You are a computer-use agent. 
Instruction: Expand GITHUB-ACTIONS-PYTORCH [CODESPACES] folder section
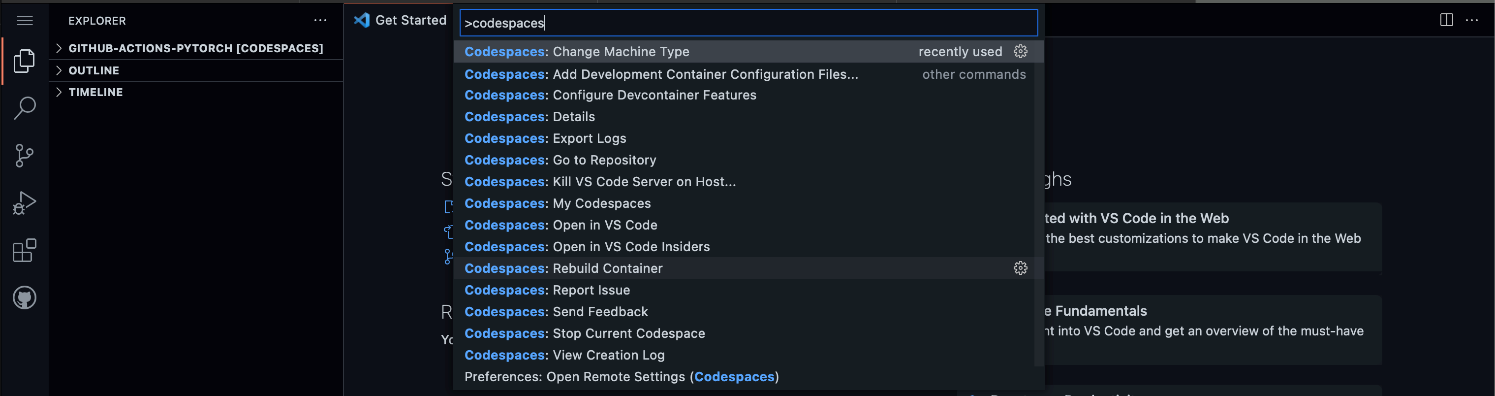[x=196, y=48]
